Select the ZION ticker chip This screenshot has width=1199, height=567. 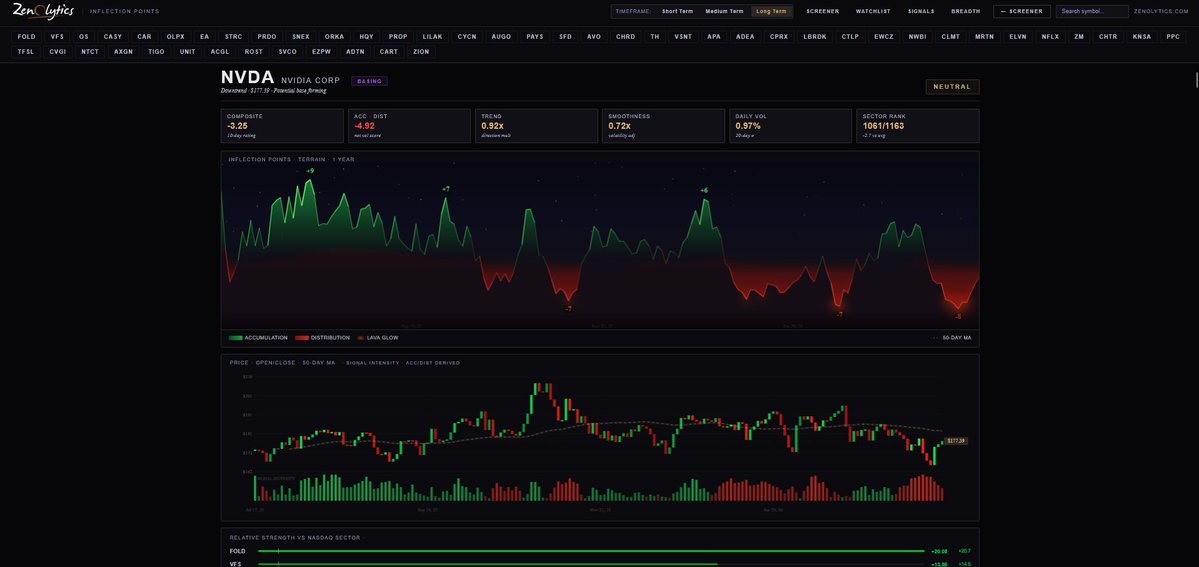(x=421, y=52)
